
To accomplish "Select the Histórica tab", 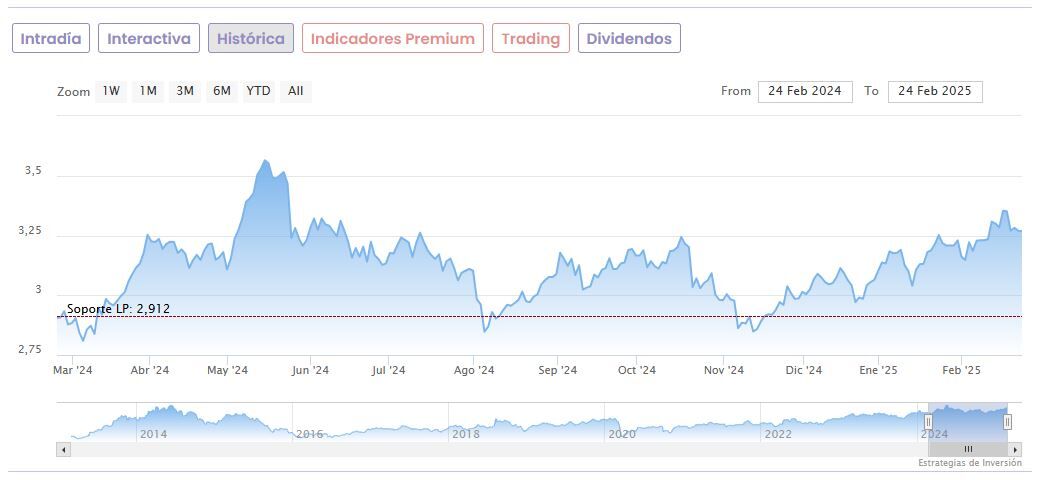I will [251, 39].
